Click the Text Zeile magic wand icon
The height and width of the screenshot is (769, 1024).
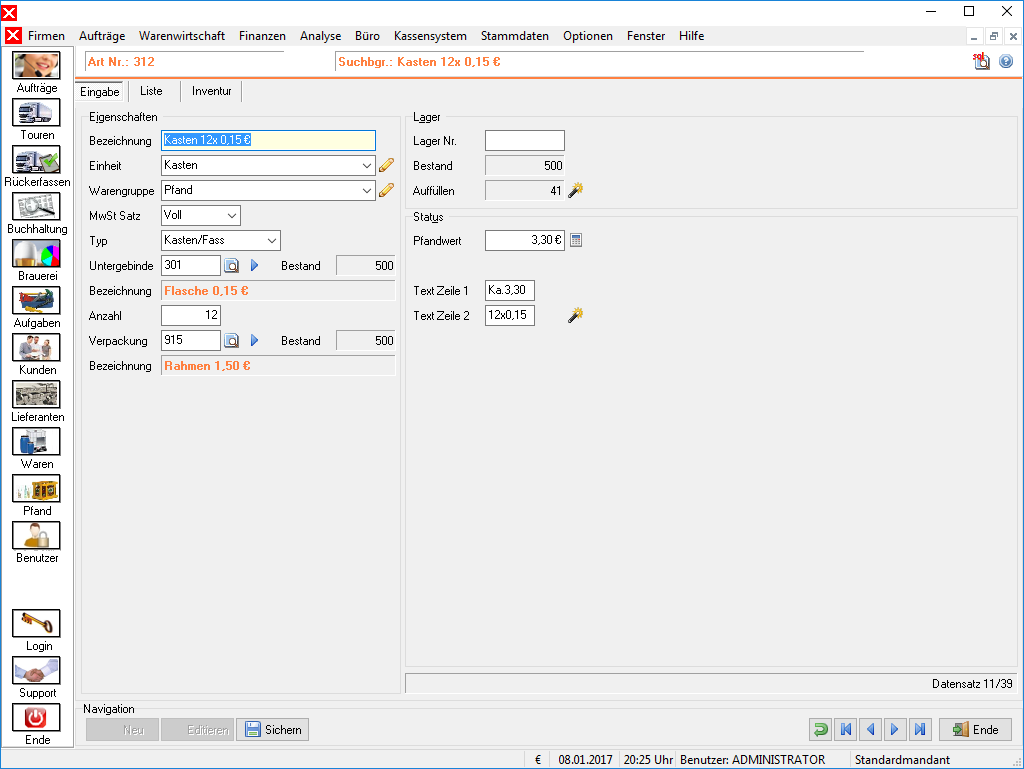575,315
